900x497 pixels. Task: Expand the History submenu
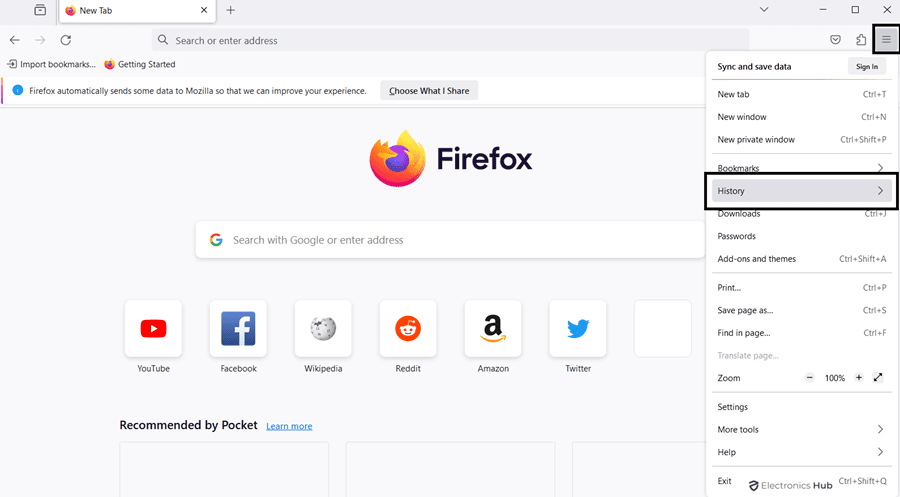799,191
